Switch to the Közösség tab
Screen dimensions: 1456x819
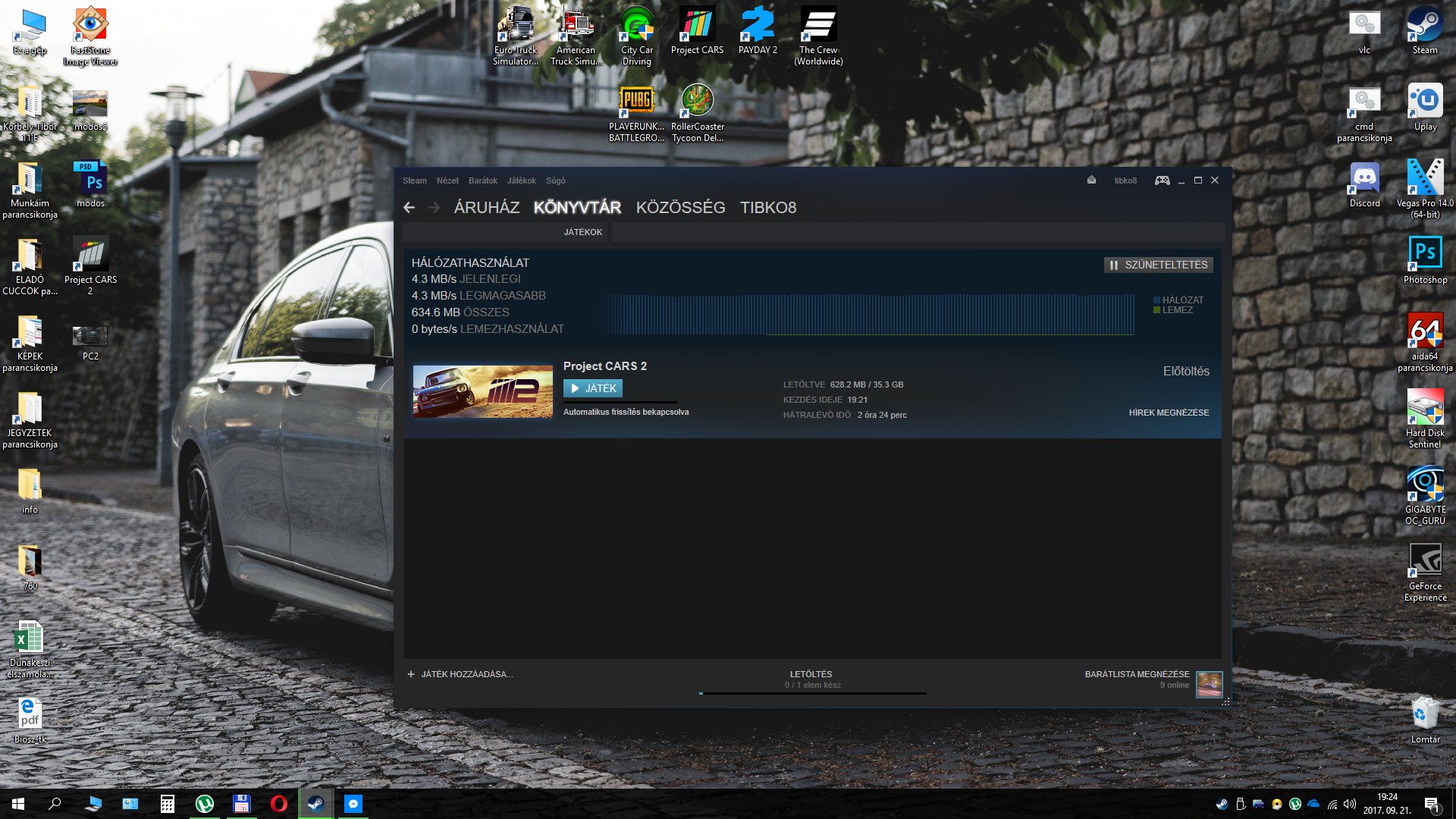(680, 208)
